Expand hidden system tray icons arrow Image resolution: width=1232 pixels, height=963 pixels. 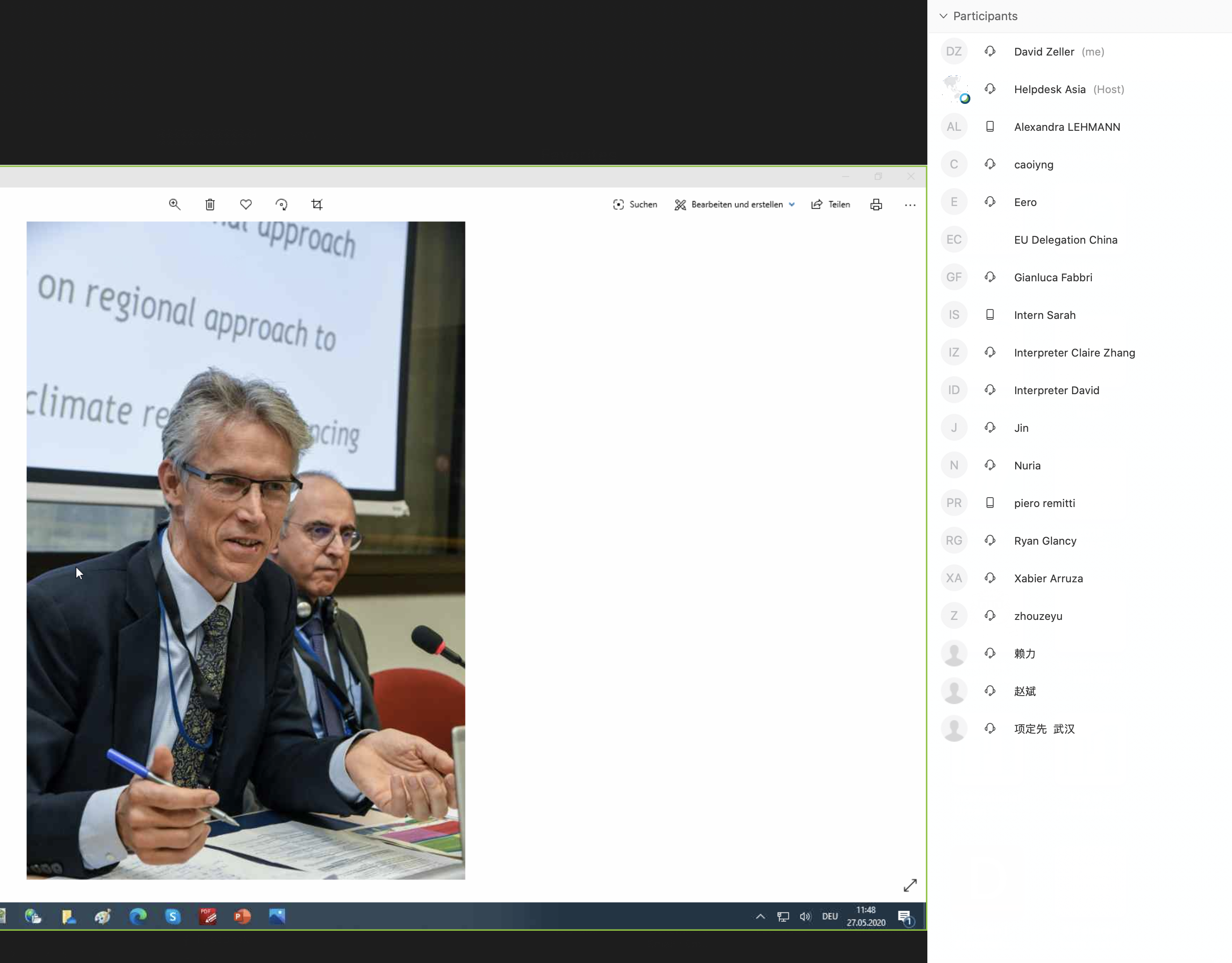click(760, 916)
